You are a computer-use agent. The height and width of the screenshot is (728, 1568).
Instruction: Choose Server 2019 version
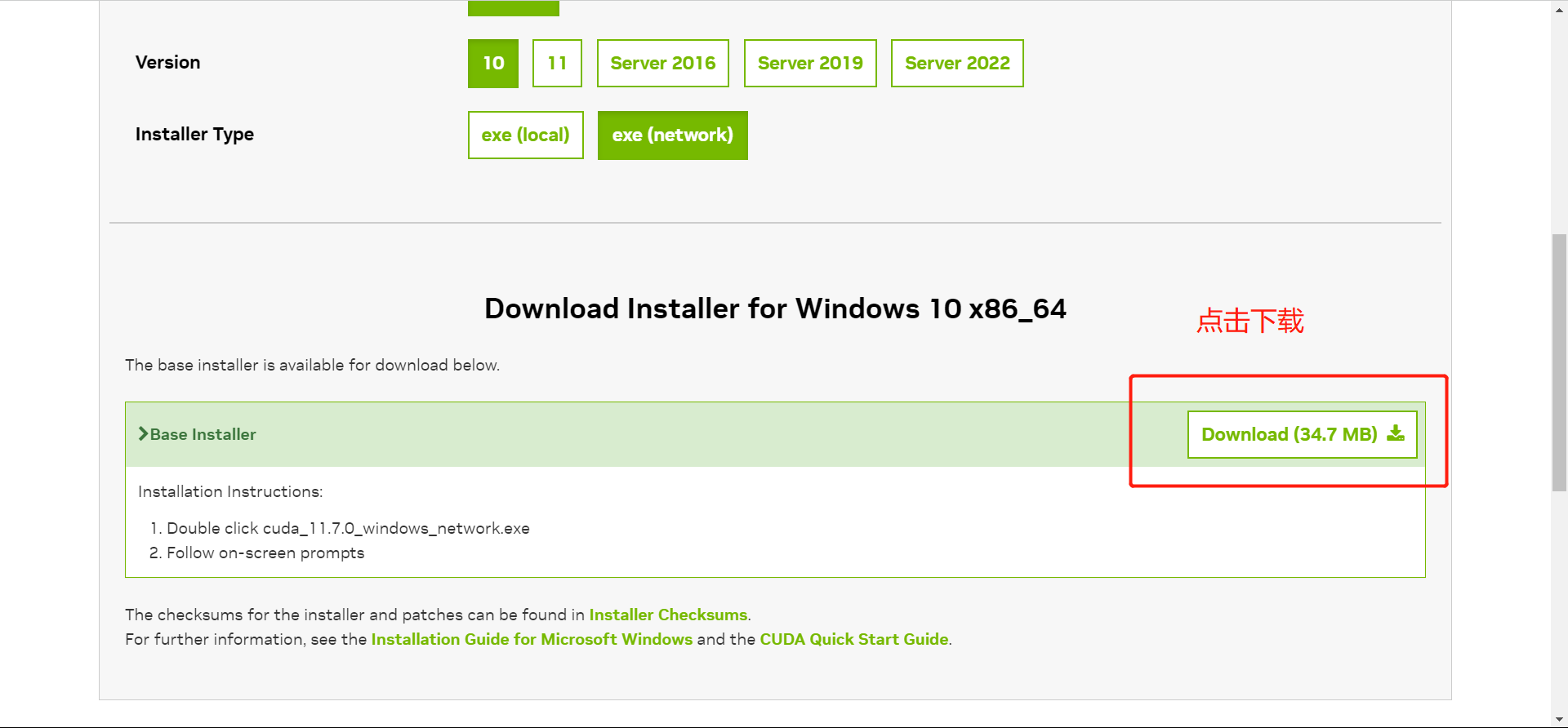pos(810,63)
